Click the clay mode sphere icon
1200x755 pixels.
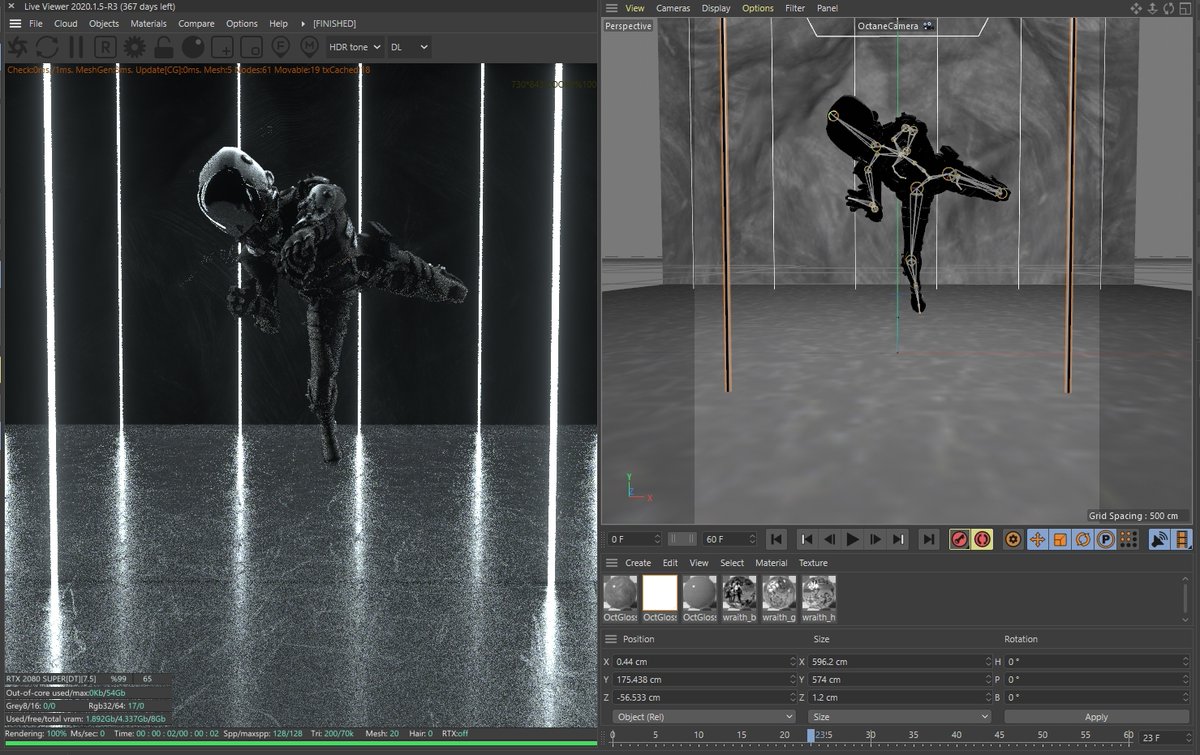coord(193,46)
